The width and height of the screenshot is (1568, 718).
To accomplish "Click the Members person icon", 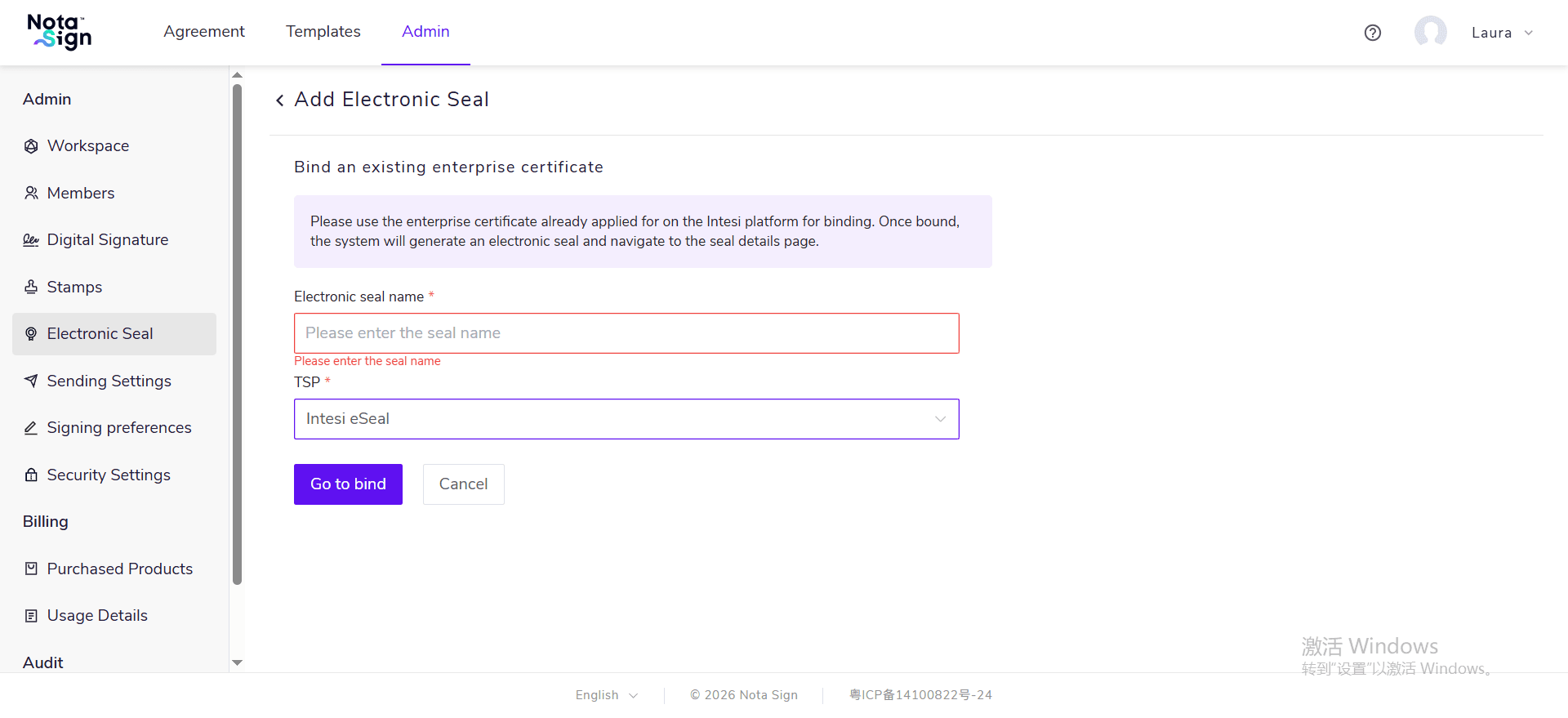I will pyautogui.click(x=31, y=193).
